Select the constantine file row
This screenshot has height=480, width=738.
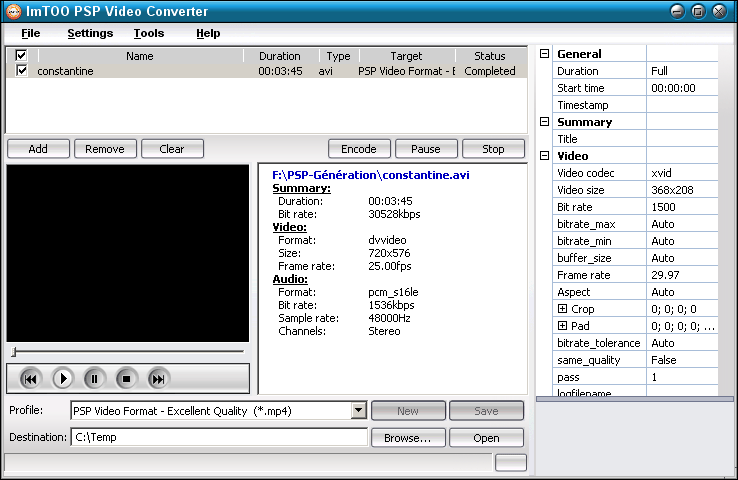point(267,71)
